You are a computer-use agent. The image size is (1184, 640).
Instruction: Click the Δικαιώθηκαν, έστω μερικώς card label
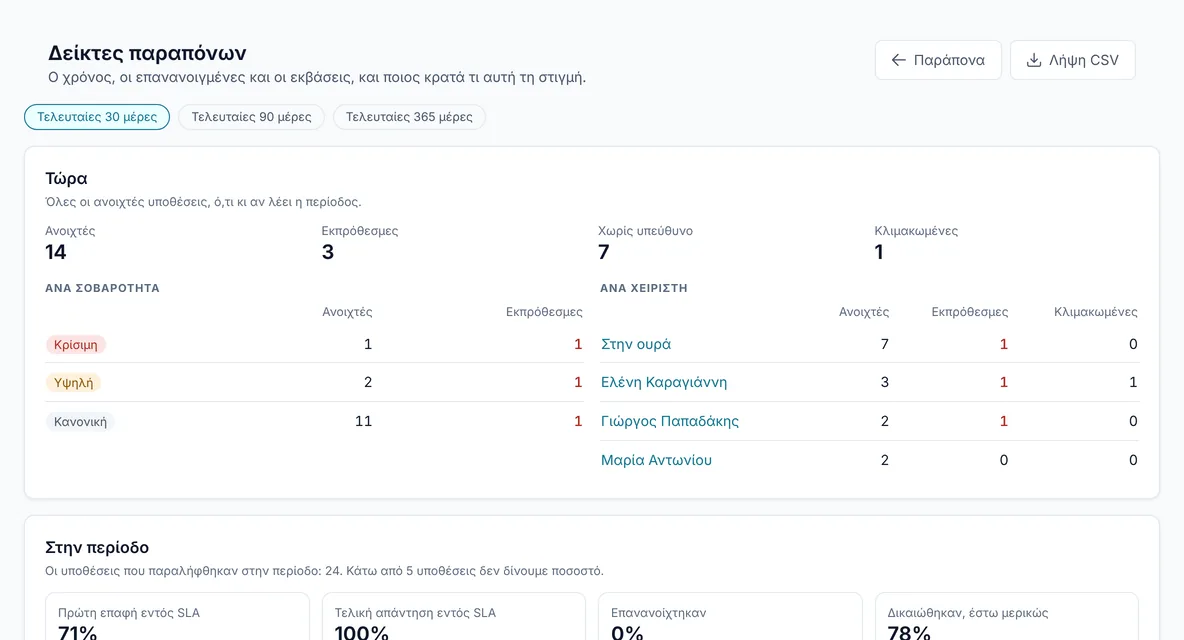pyautogui.click(x=968, y=613)
